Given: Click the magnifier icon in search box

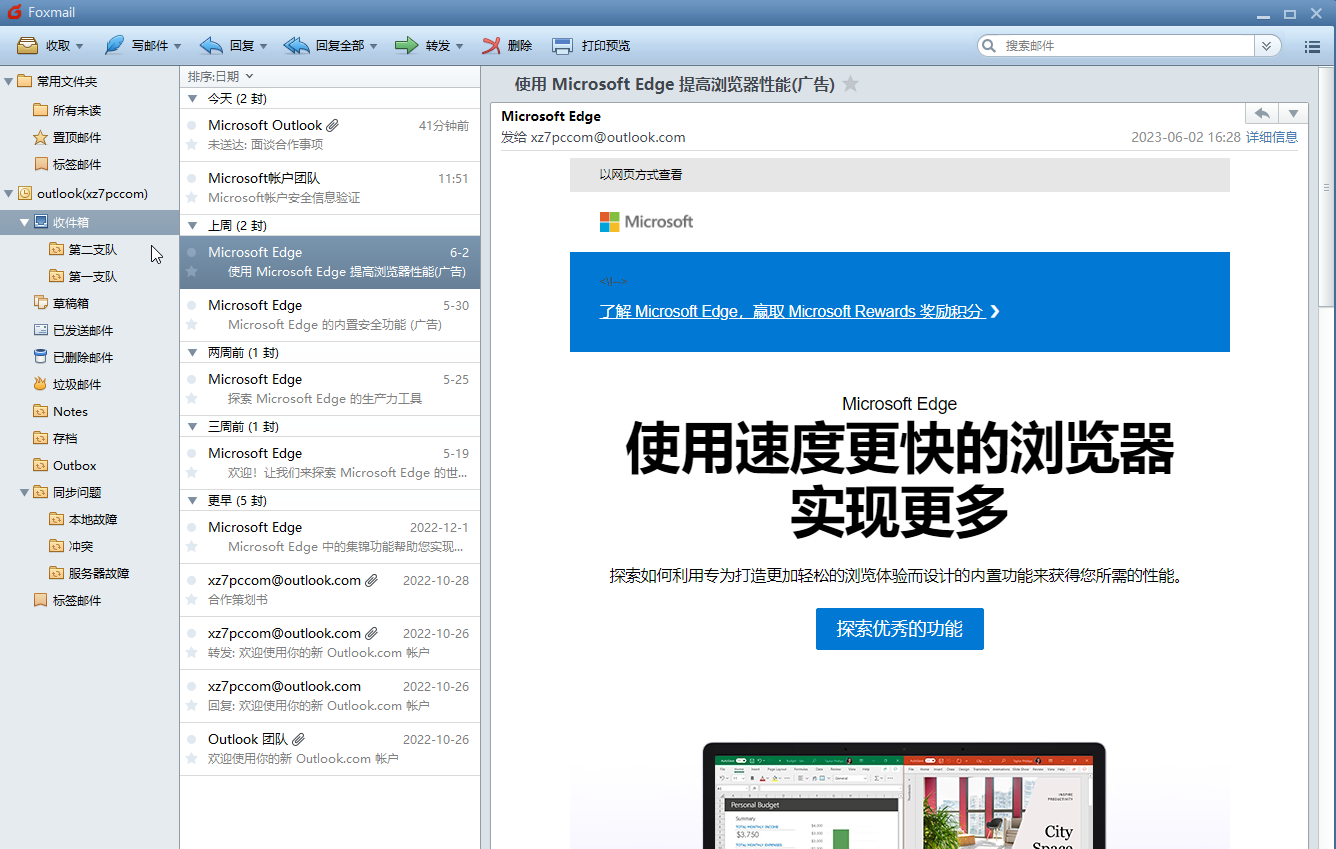Looking at the screenshot, I should click(989, 46).
